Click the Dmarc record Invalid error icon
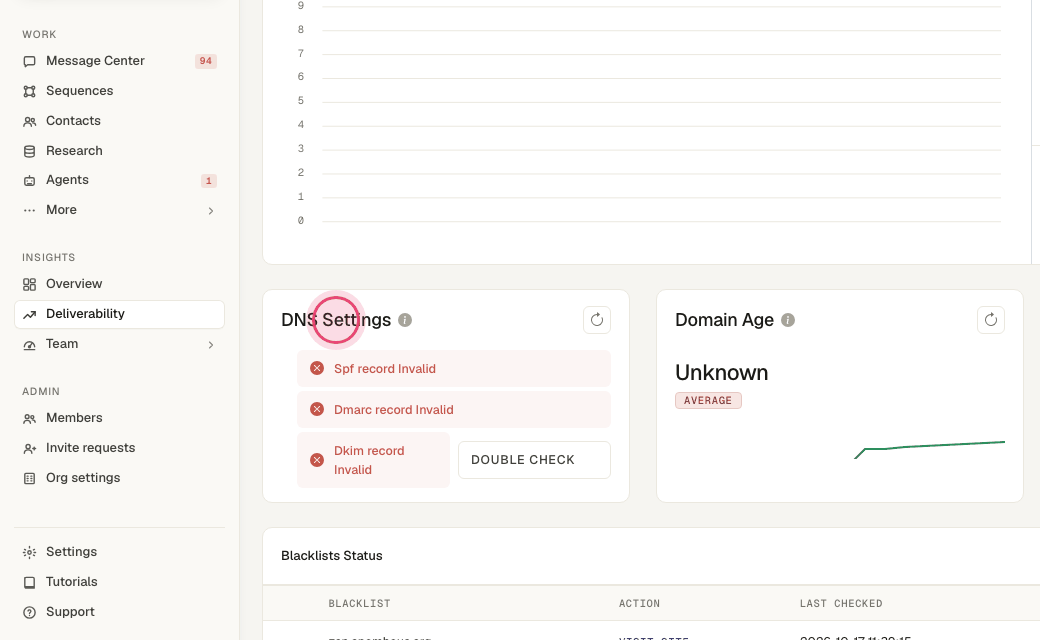Screen dimensions: 1040x640 click(317, 409)
